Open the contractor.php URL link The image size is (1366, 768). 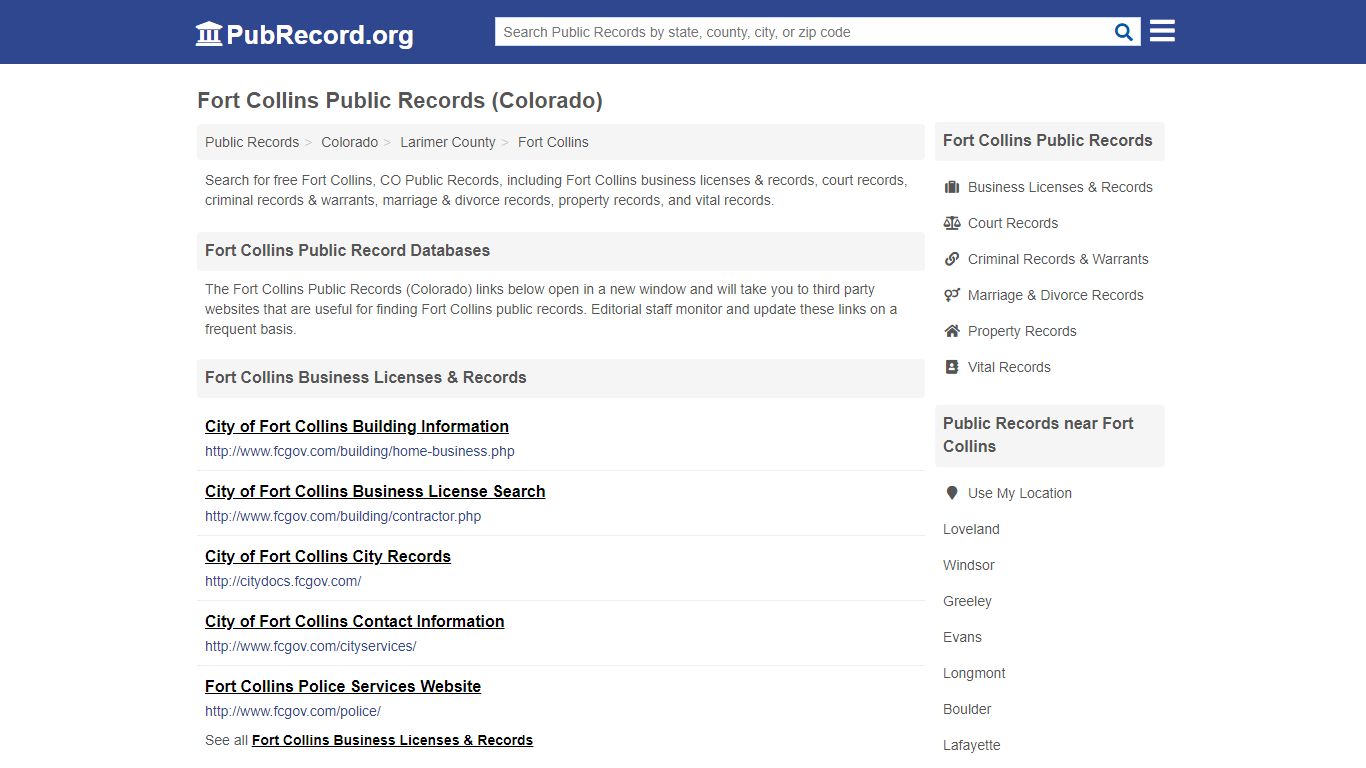(x=343, y=516)
